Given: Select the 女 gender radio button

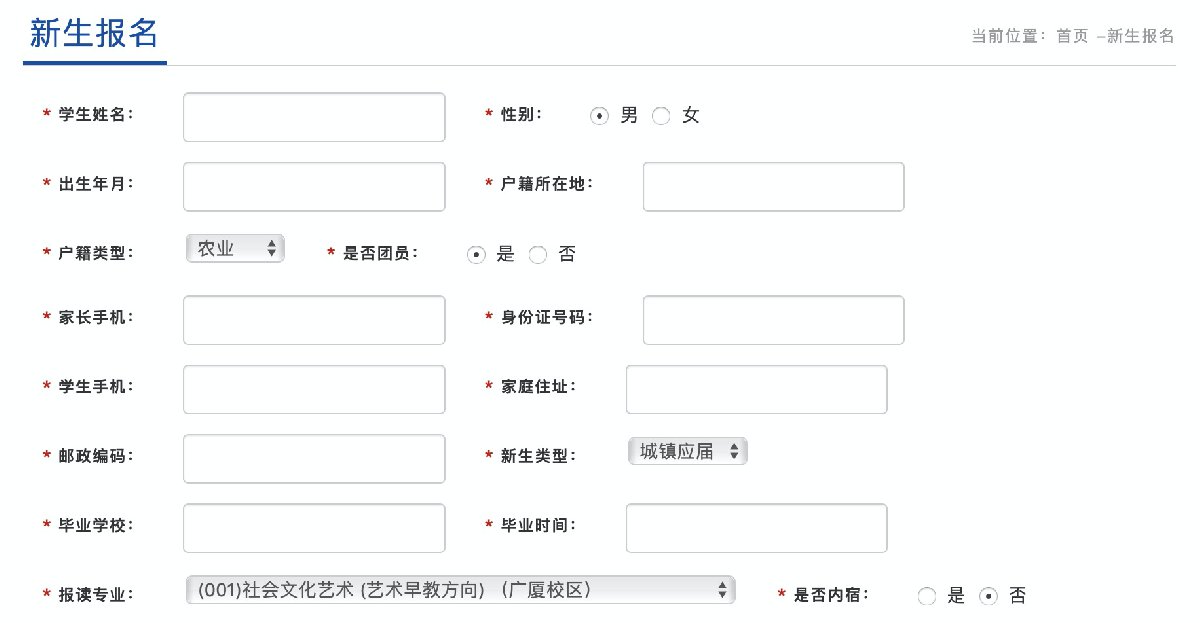Looking at the screenshot, I should point(660,116).
